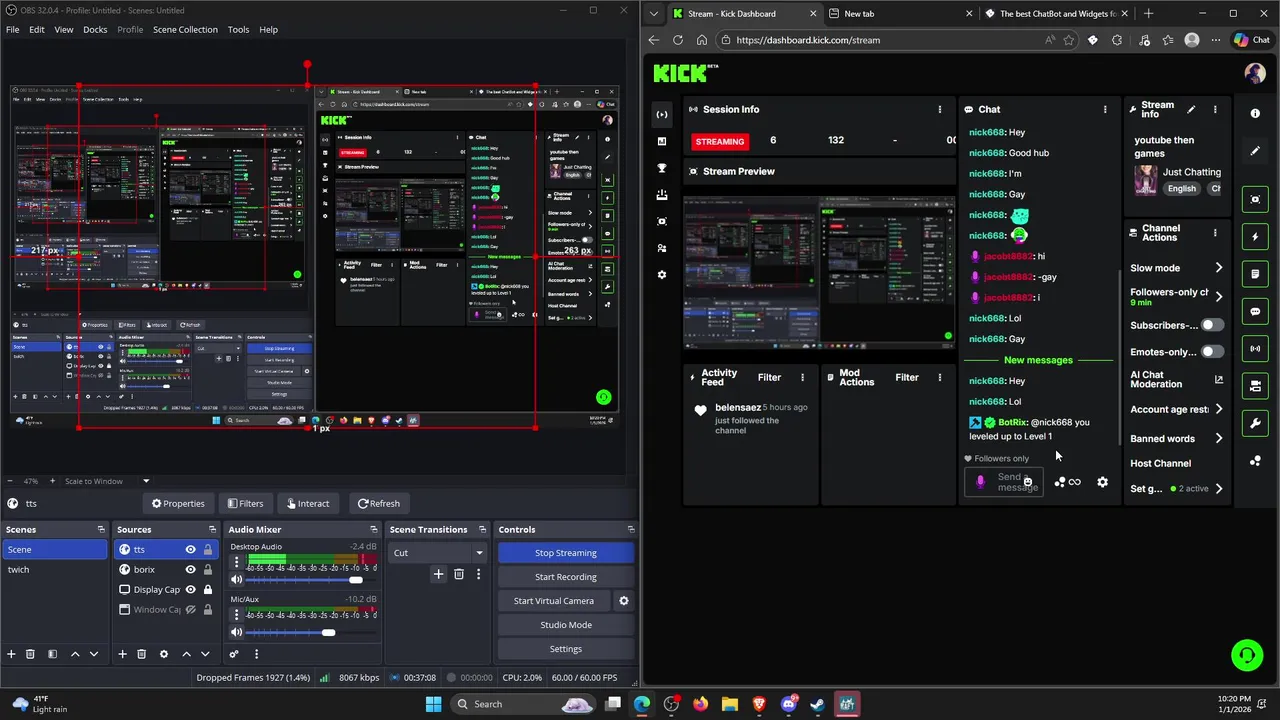Open chat settings gear beside message box
1280x720 pixels.
(x=1102, y=482)
